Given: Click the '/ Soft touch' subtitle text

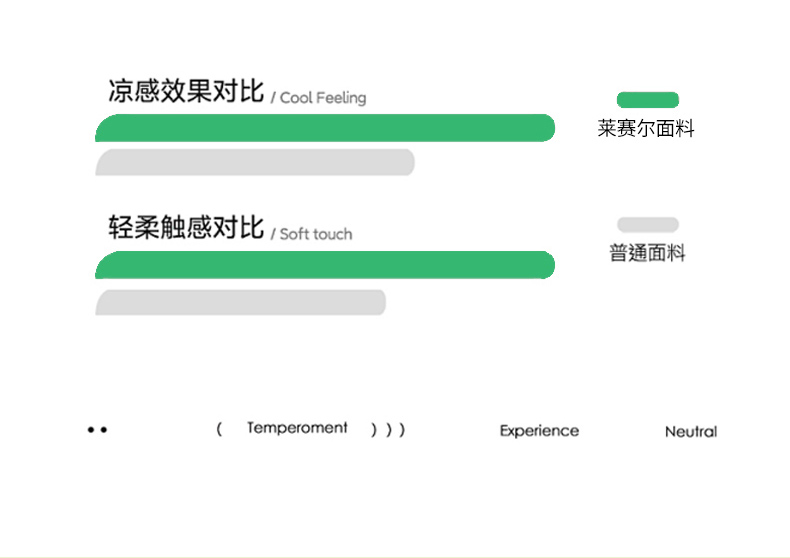Looking at the screenshot, I should [x=312, y=234].
